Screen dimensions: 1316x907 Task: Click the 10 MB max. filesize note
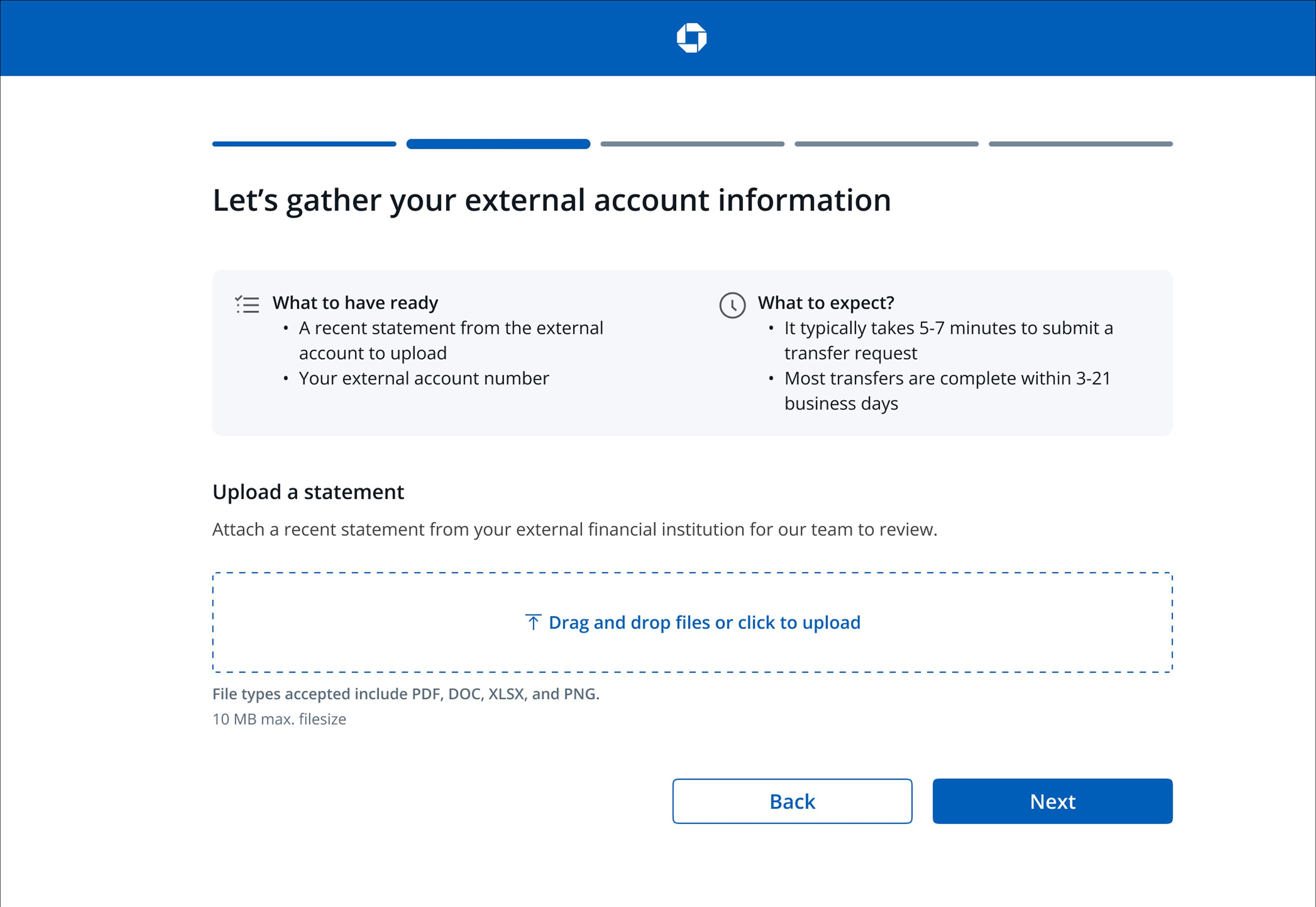pyautogui.click(x=279, y=719)
